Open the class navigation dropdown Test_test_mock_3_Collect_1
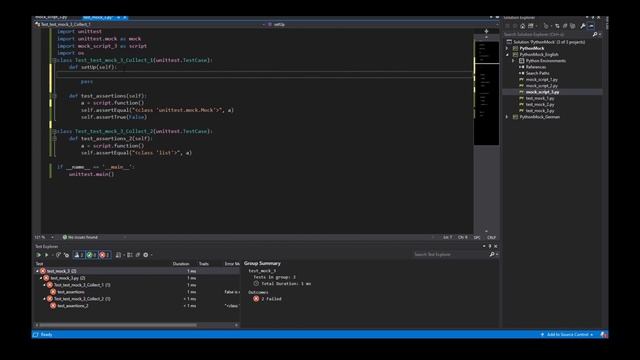Screen dimensions: 640x360 tap(149, 24)
